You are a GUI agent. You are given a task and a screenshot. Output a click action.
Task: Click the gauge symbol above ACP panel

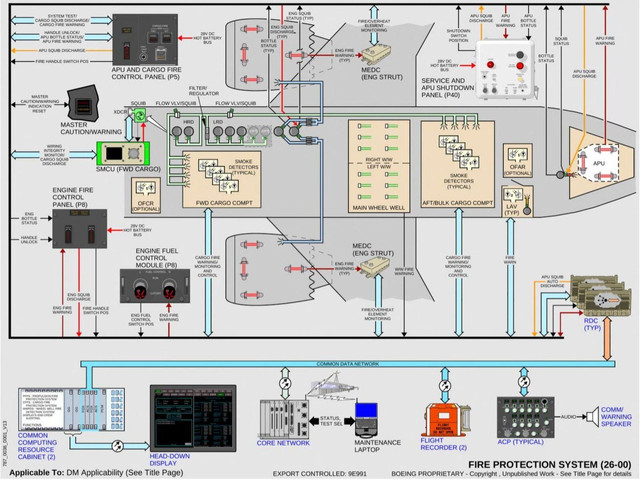(524, 382)
